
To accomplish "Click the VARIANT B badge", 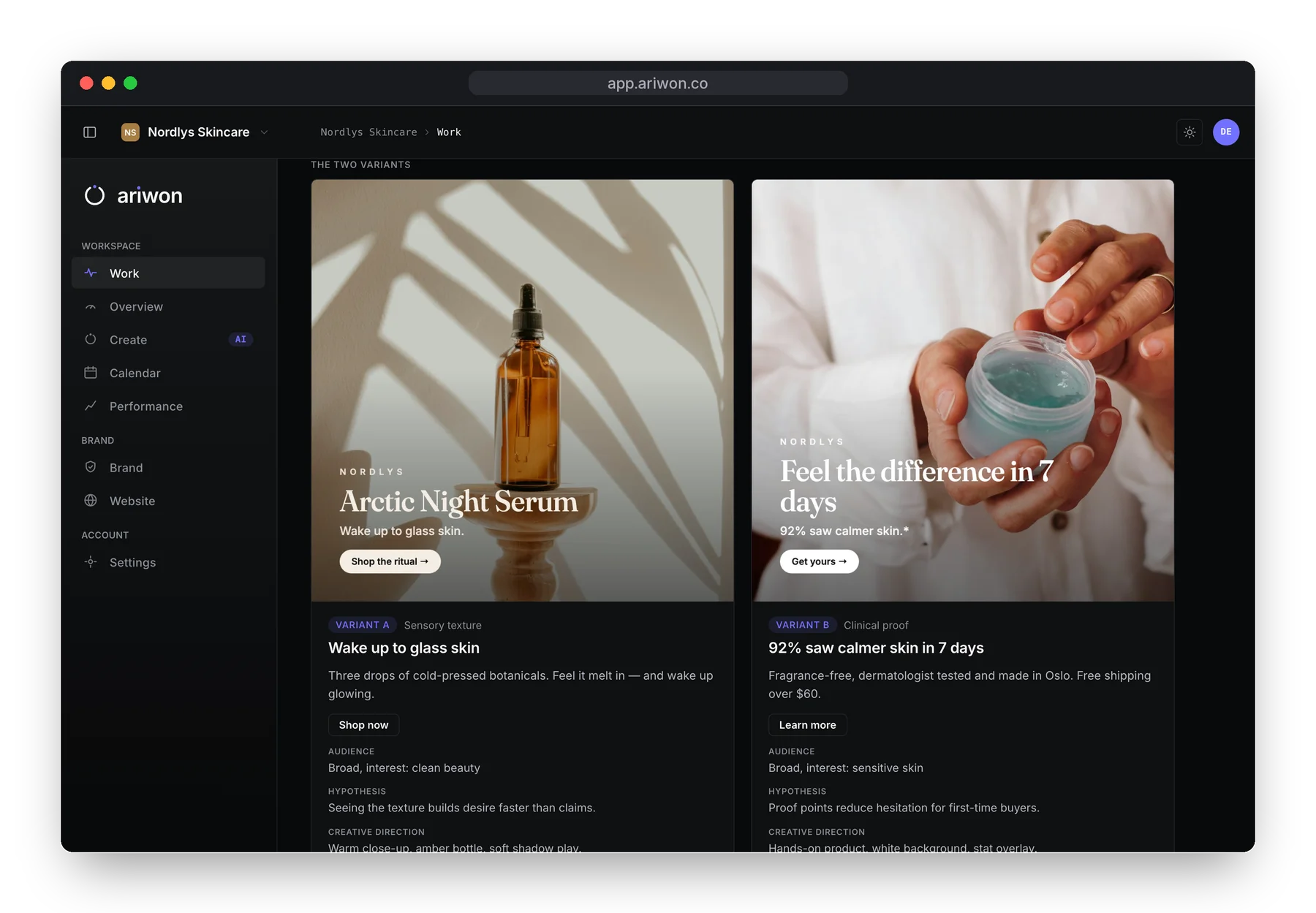I will pyautogui.click(x=802, y=625).
